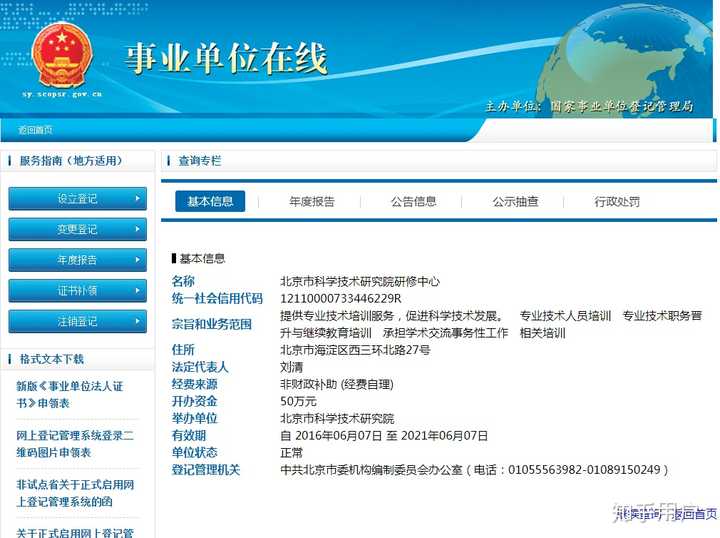The height and width of the screenshot is (538, 720).
Task: Open the 证书补领 sidebar button
Action: point(78,291)
